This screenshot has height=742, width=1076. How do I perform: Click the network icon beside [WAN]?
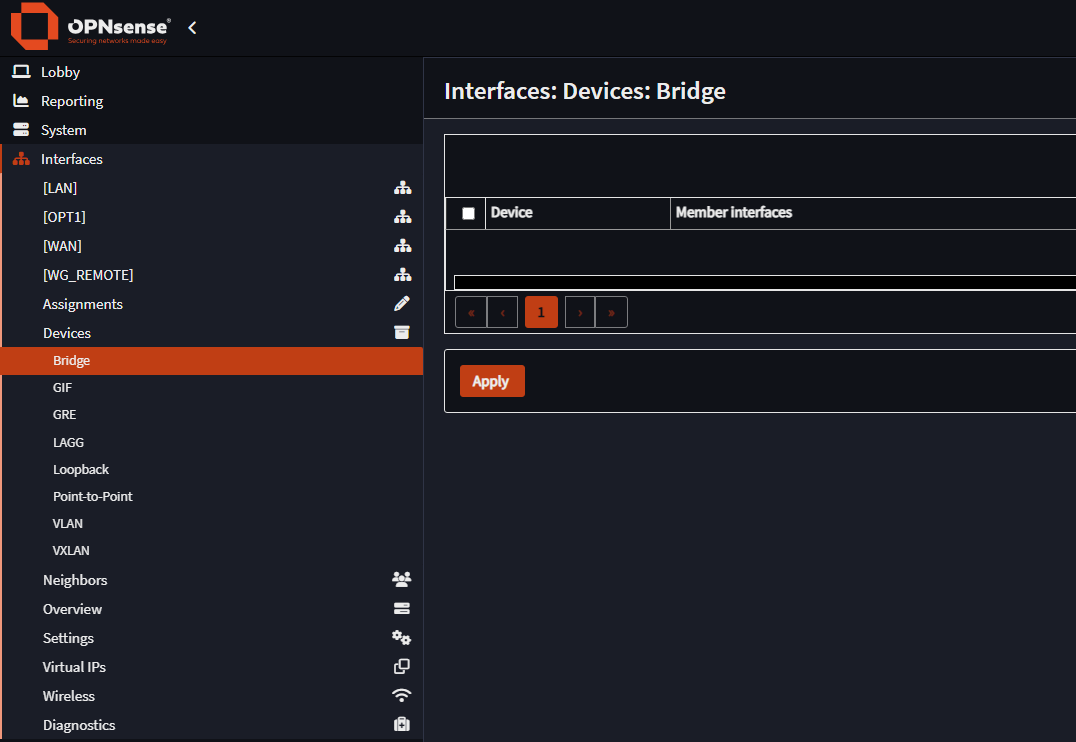403,246
